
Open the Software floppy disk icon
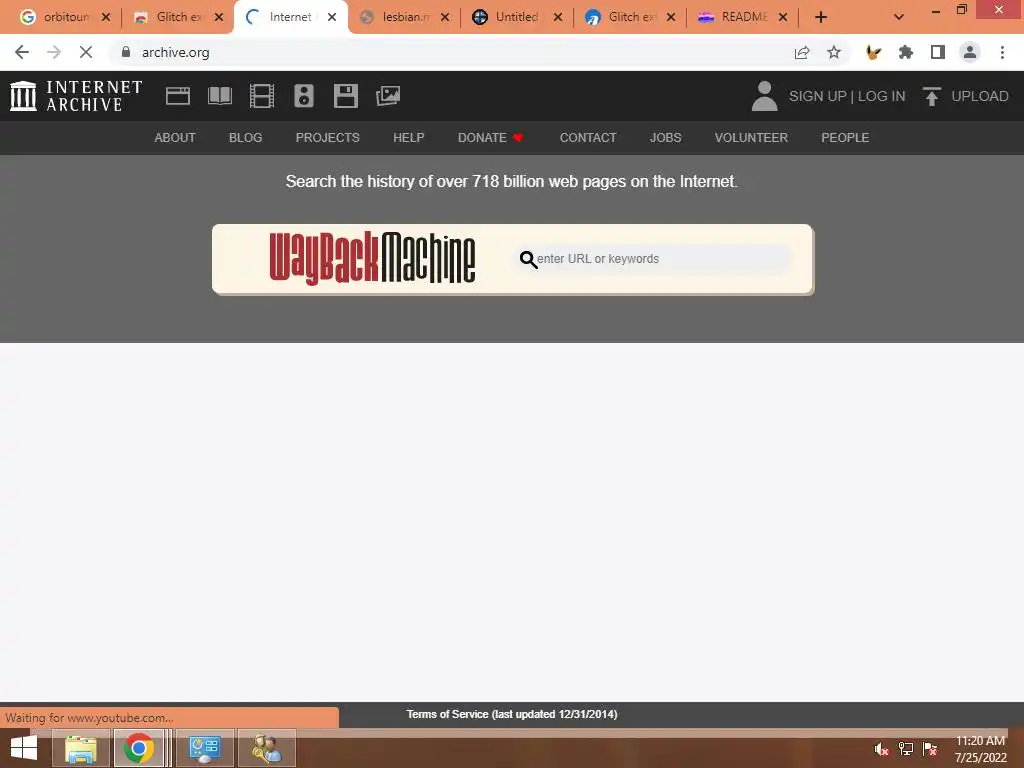[x=345, y=96]
